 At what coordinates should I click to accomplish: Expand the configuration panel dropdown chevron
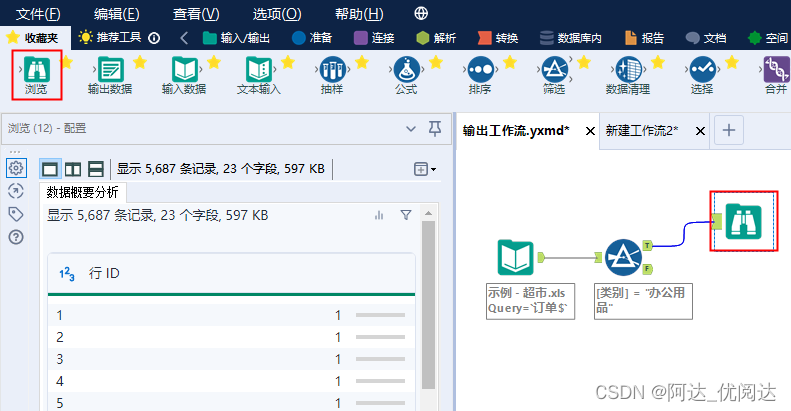coord(411,129)
